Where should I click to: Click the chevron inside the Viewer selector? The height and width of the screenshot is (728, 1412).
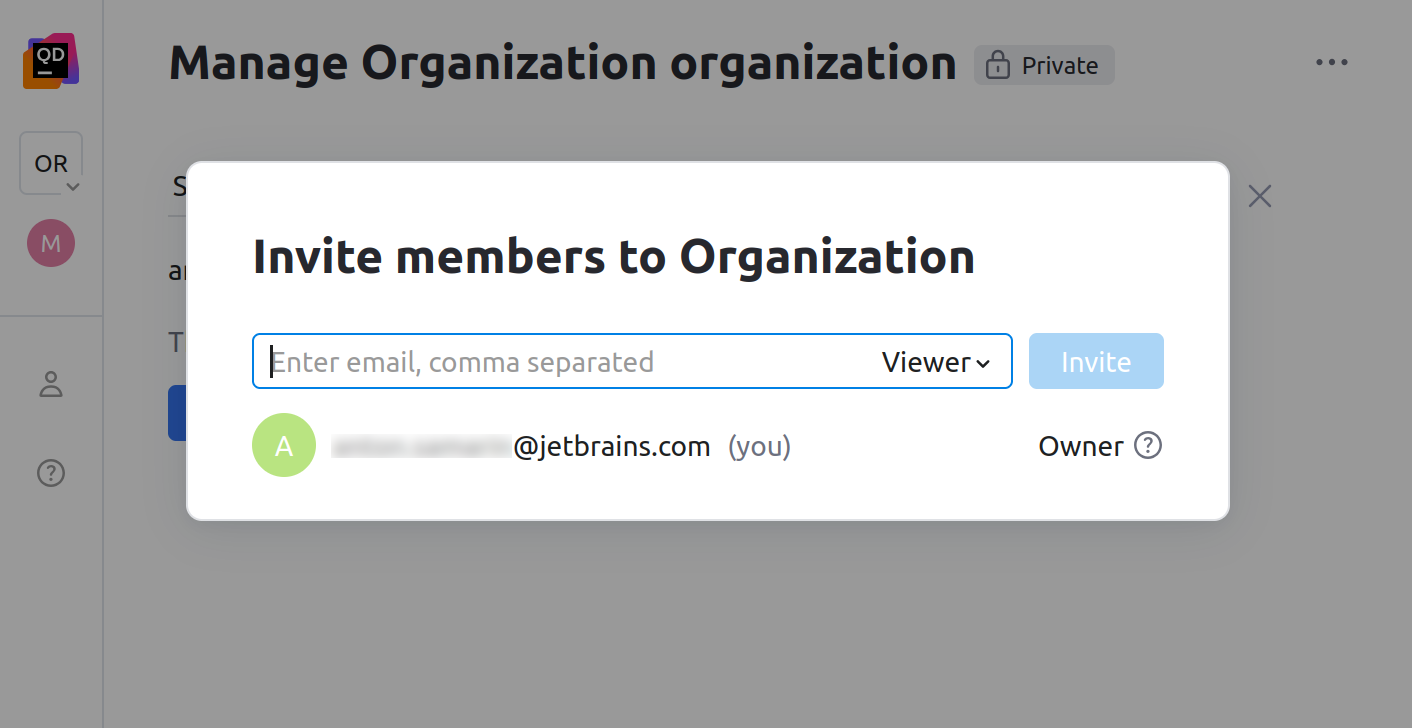point(983,363)
